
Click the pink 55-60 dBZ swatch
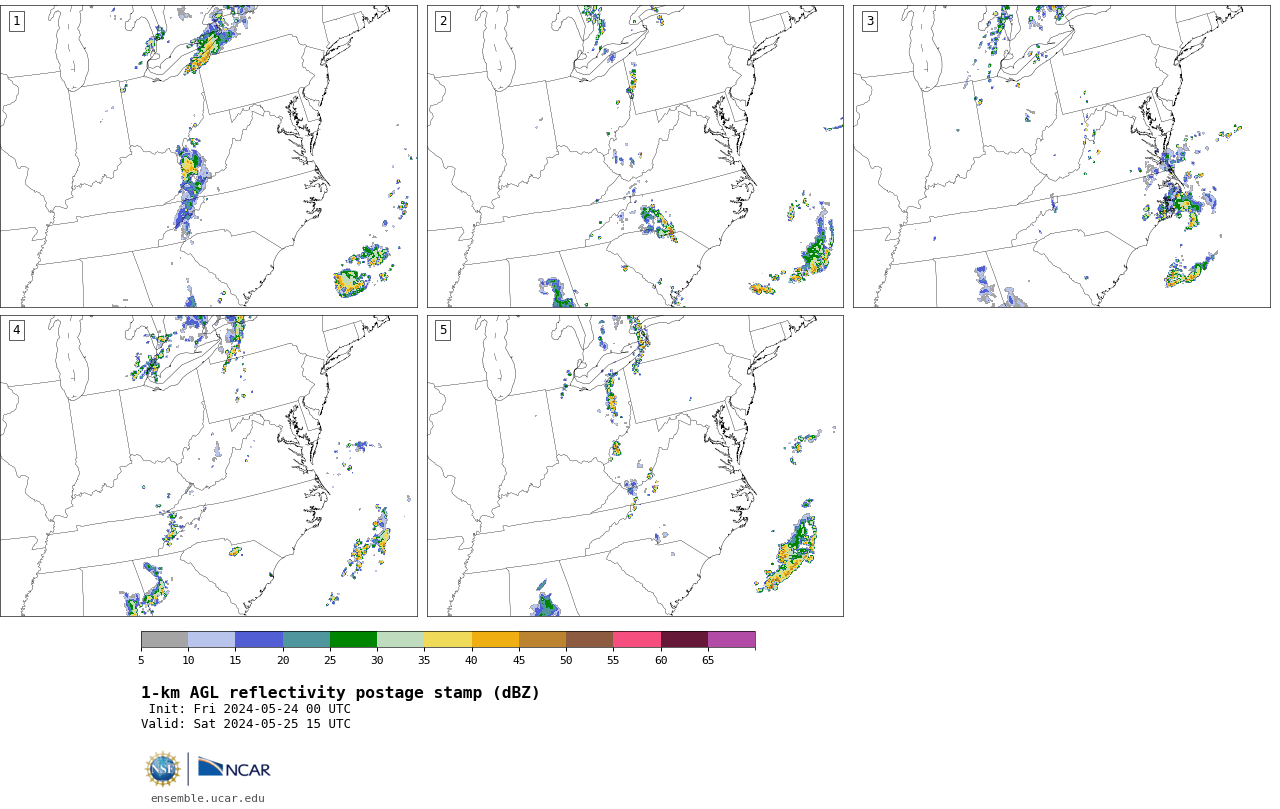click(637, 640)
